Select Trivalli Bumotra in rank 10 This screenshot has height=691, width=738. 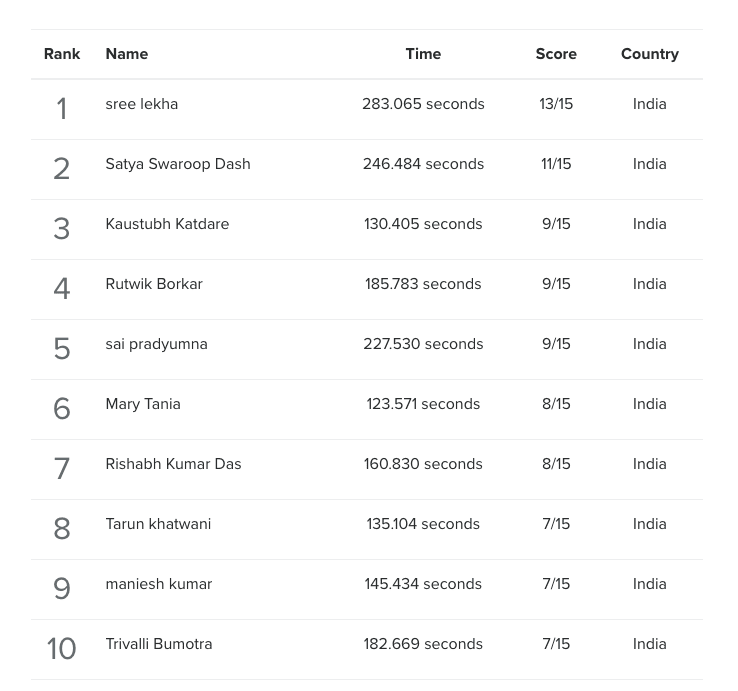159,644
